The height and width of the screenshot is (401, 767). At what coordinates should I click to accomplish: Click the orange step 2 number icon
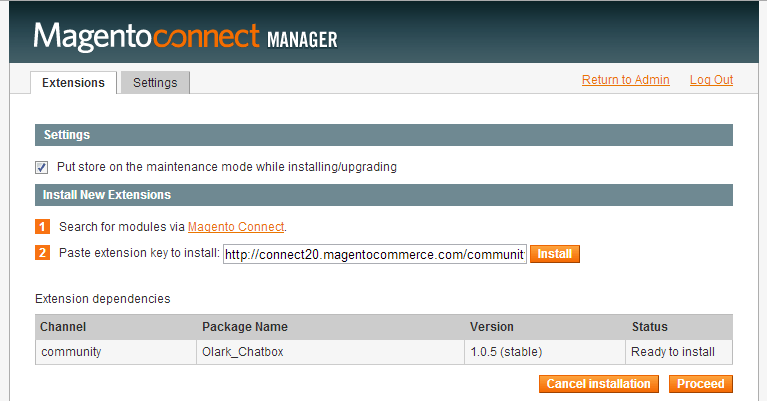click(42, 253)
